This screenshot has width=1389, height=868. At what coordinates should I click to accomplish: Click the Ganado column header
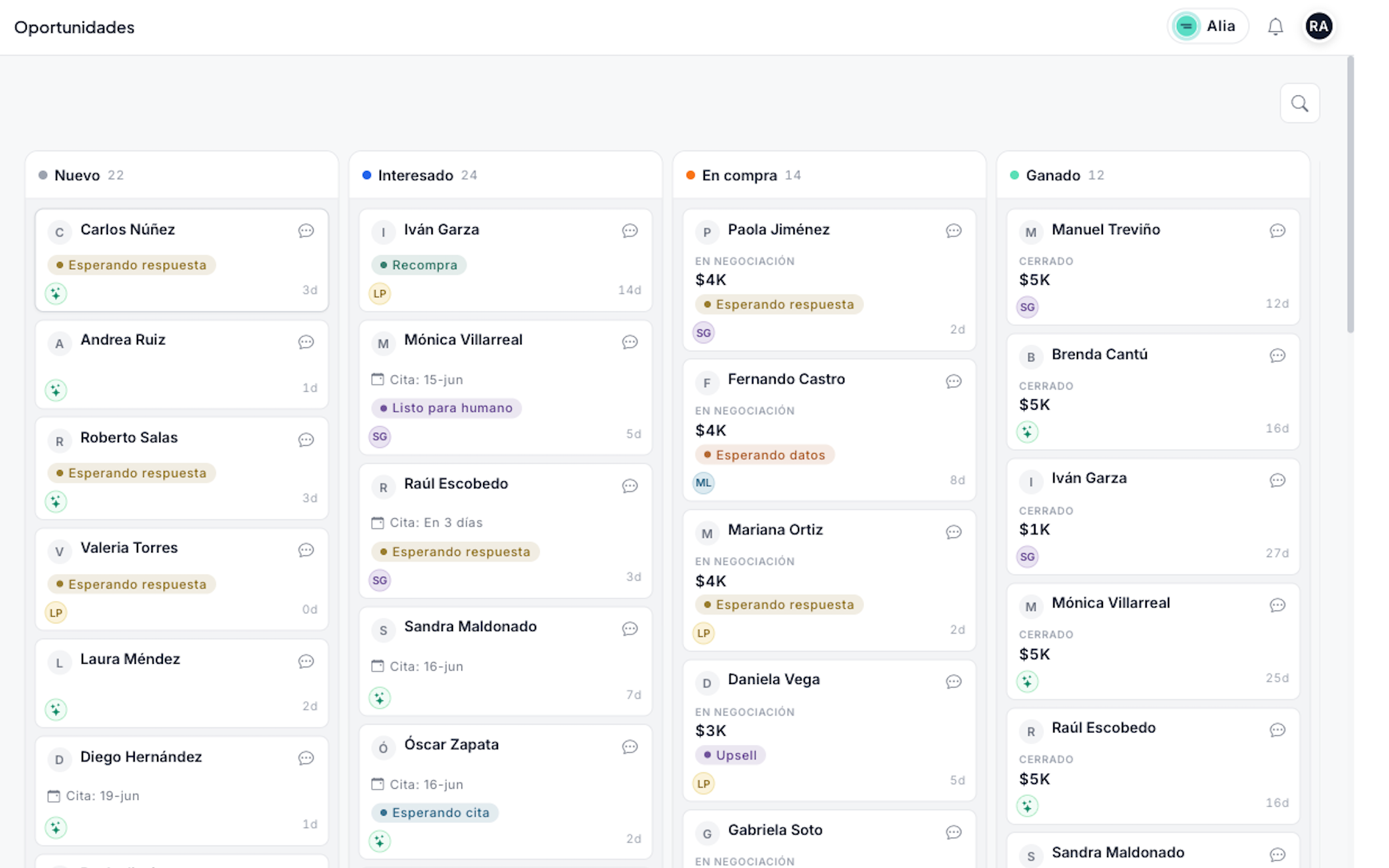click(1153, 175)
